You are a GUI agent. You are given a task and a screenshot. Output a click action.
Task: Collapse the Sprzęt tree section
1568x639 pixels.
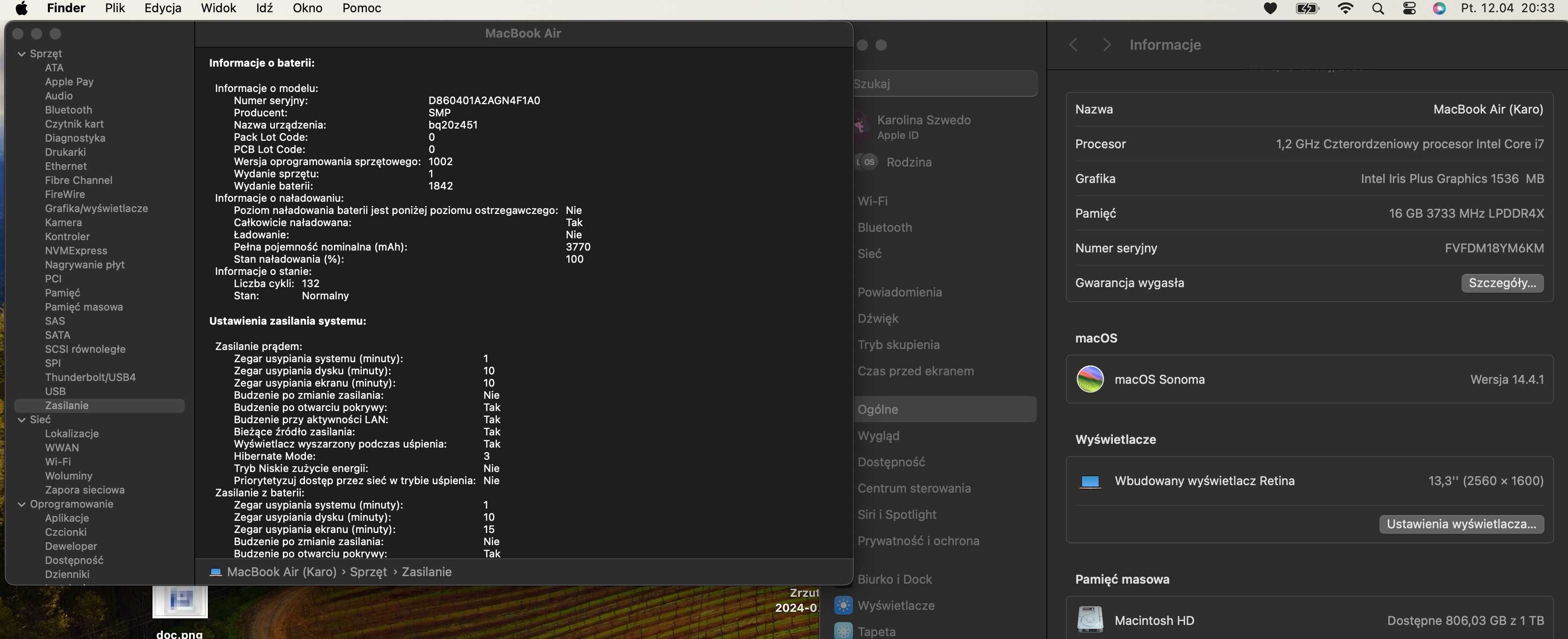(x=22, y=53)
